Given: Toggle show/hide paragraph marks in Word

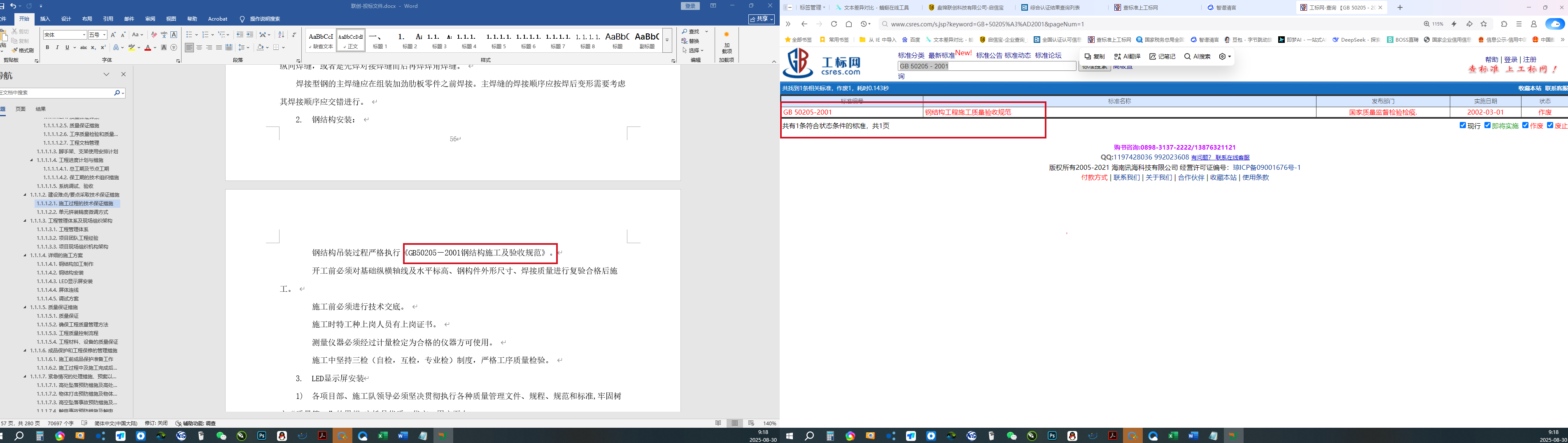Looking at the screenshot, I should pyautogui.click(x=294, y=35).
